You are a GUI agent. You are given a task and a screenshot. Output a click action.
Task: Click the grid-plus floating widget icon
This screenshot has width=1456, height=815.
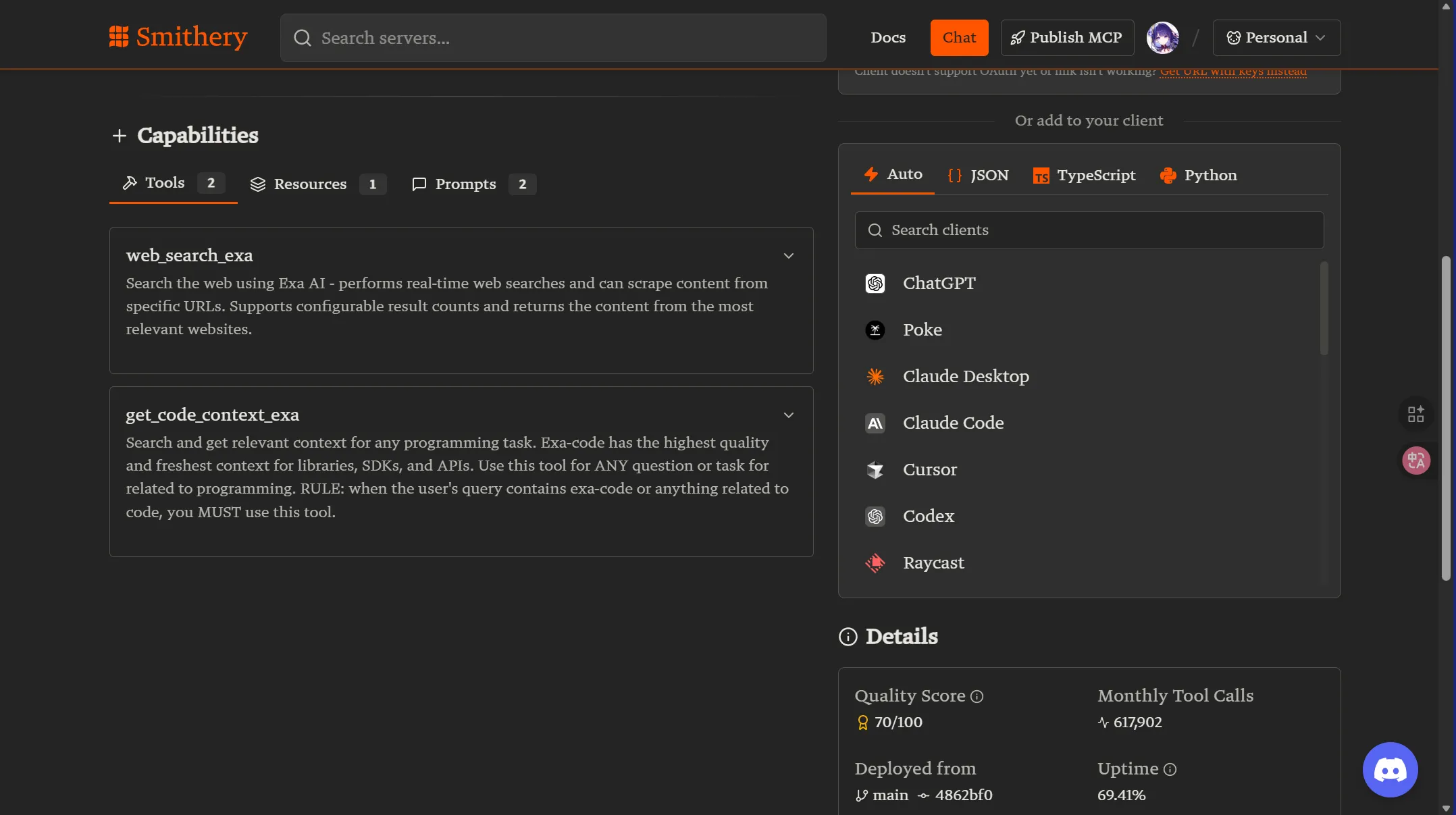click(1416, 414)
